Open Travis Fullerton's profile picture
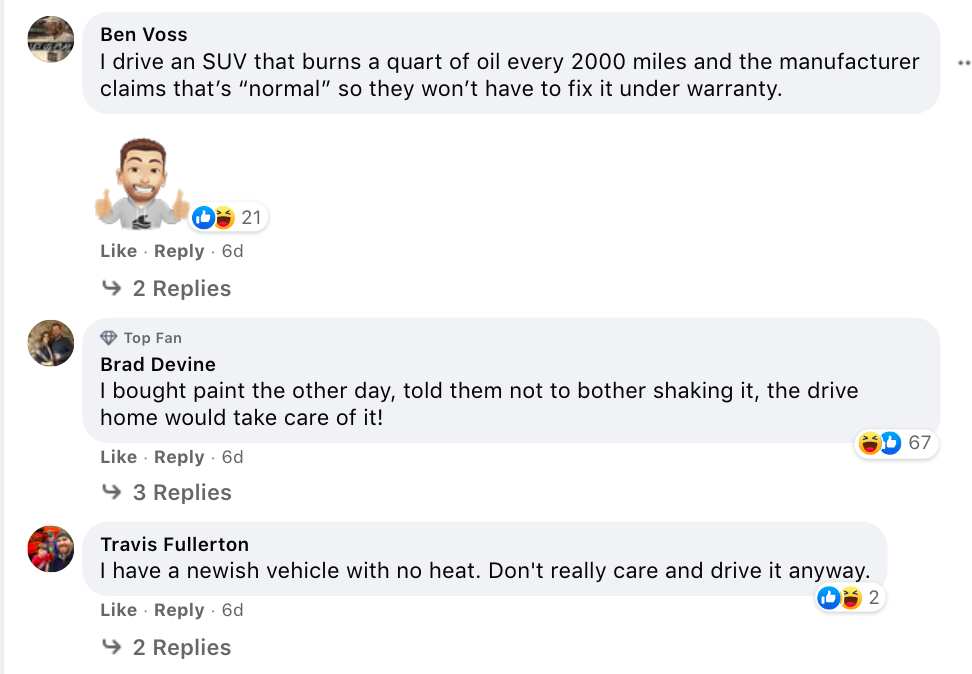This screenshot has height=674, width=972. coord(50,548)
